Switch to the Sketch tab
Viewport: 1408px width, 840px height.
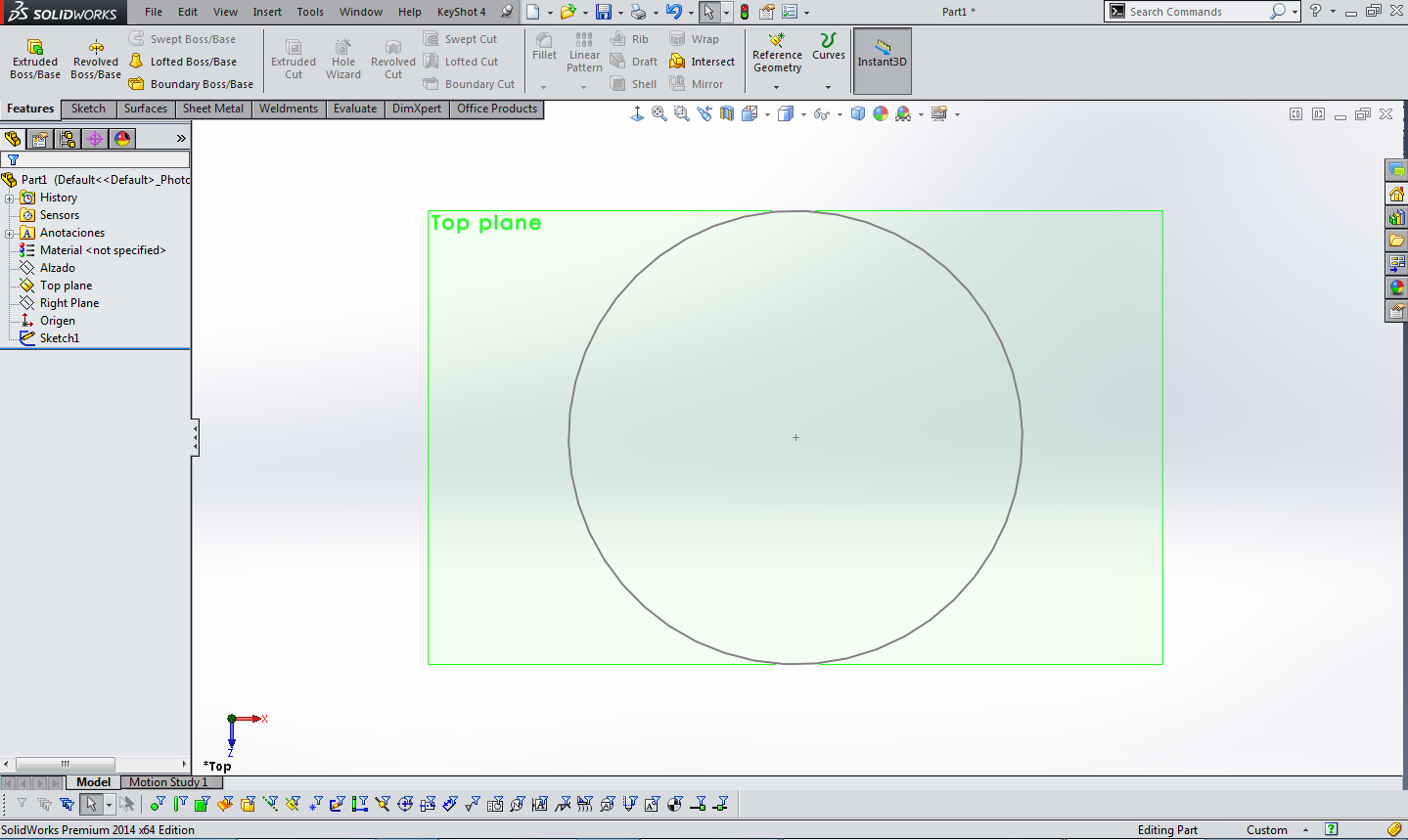(x=88, y=109)
